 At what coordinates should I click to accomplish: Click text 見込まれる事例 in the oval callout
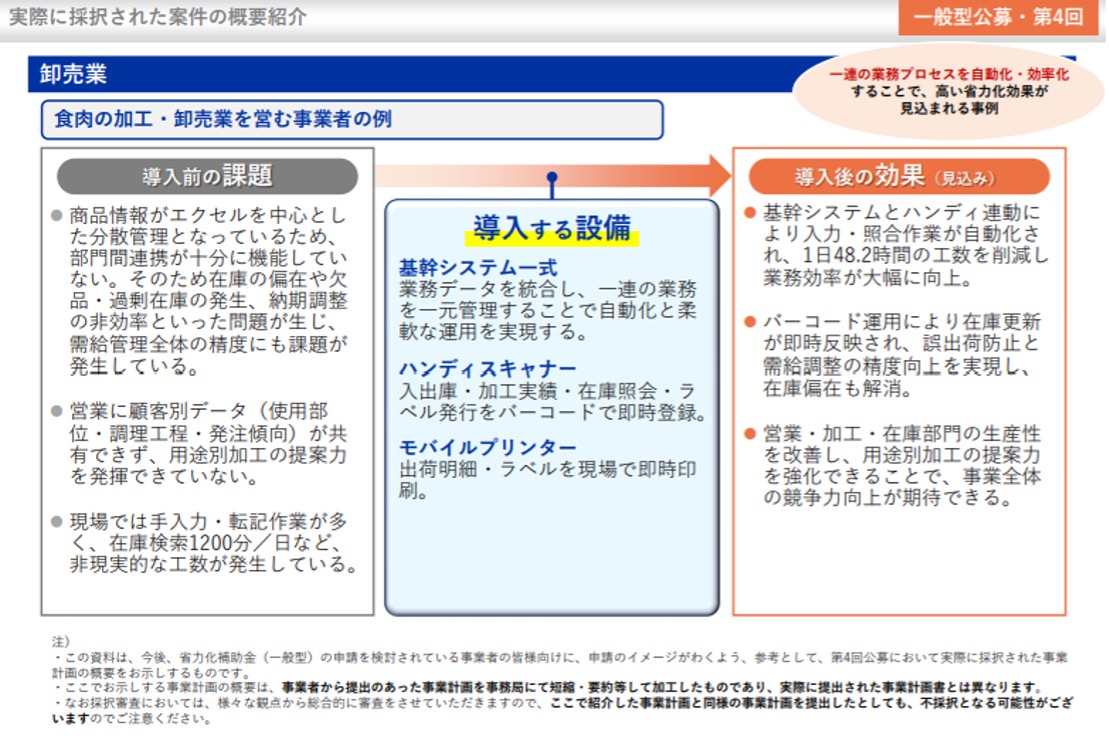[948, 108]
